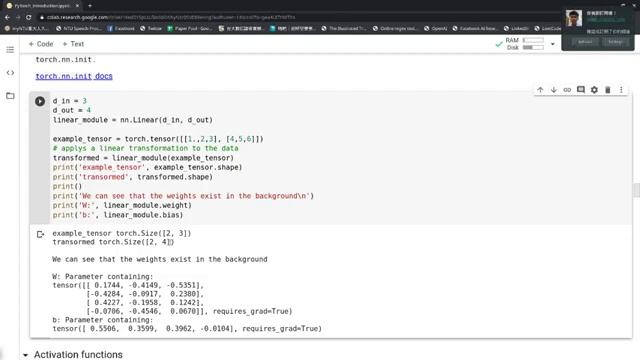Click the right button in the notification popup
This screenshot has width=640, height=360.
[x=615, y=42]
